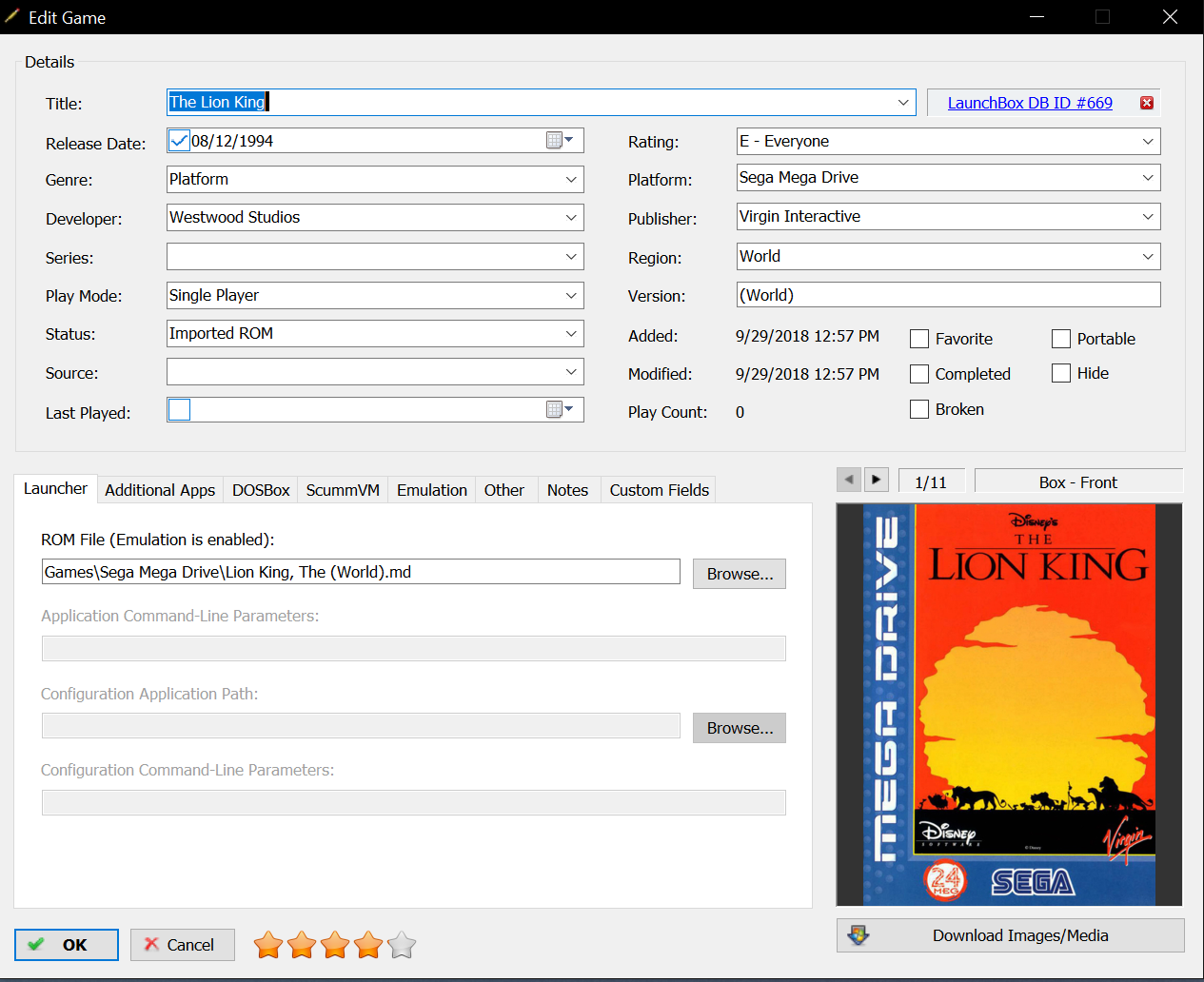
Task: Set rating to five stars
Action: coord(402,945)
